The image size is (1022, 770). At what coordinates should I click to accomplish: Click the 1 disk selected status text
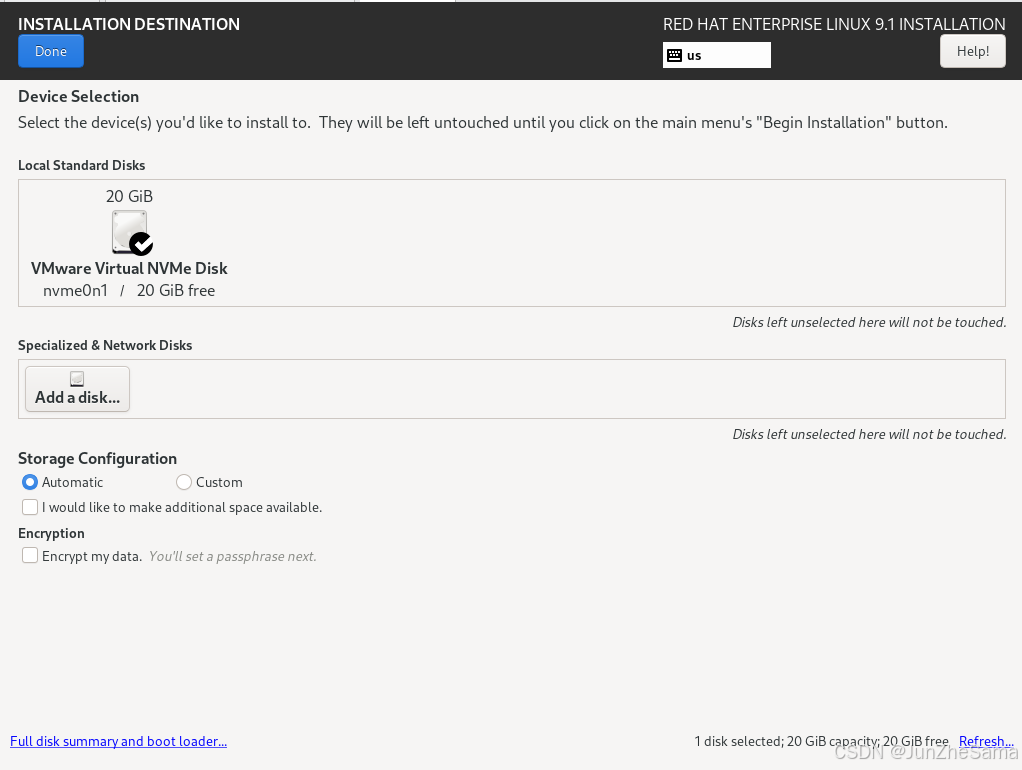pos(821,741)
